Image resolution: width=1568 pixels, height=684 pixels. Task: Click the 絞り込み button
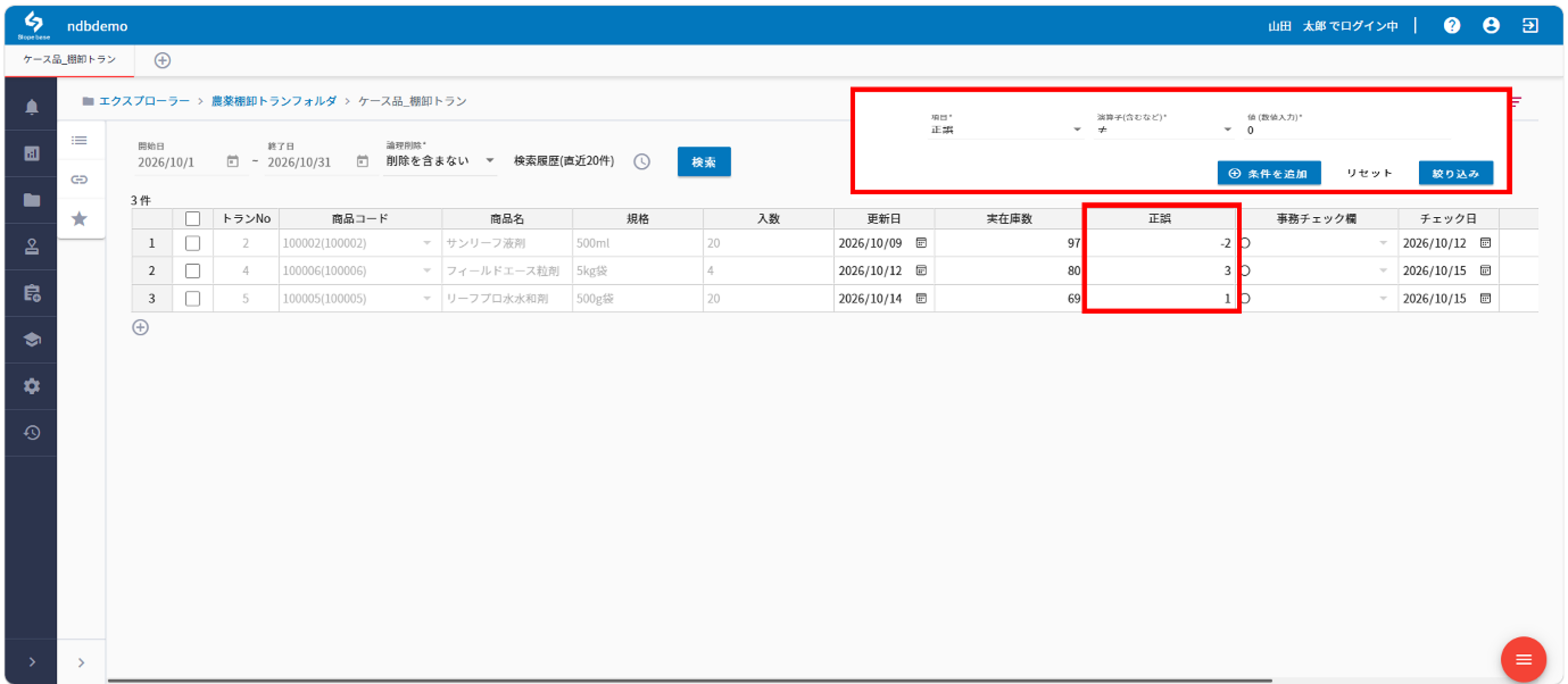coord(1455,173)
